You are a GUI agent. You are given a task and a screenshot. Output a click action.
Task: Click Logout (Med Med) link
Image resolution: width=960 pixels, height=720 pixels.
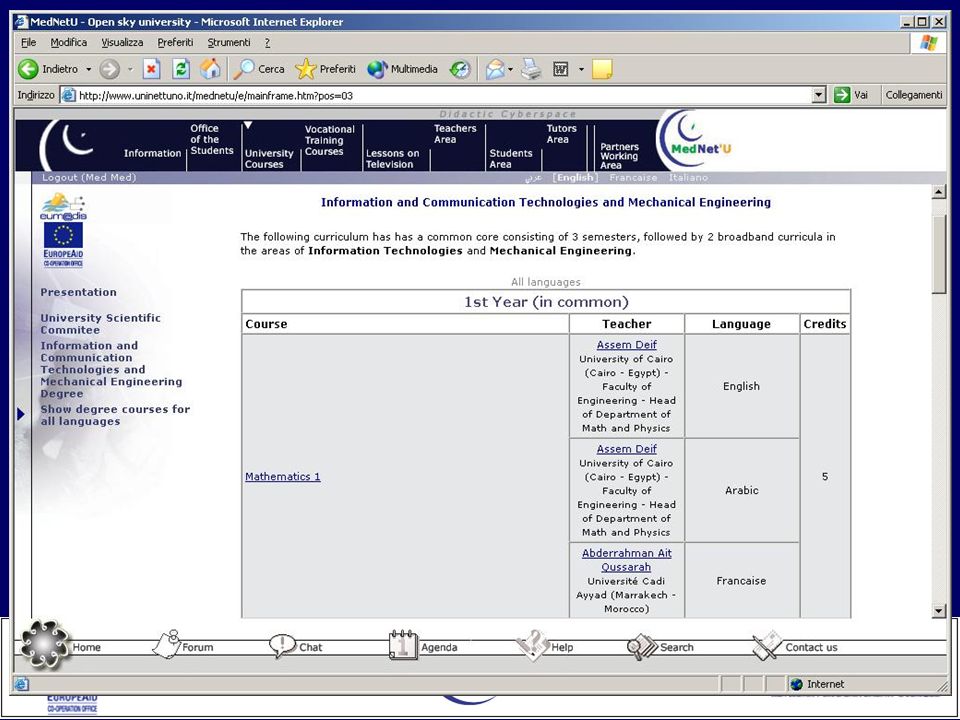tap(89, 178)
